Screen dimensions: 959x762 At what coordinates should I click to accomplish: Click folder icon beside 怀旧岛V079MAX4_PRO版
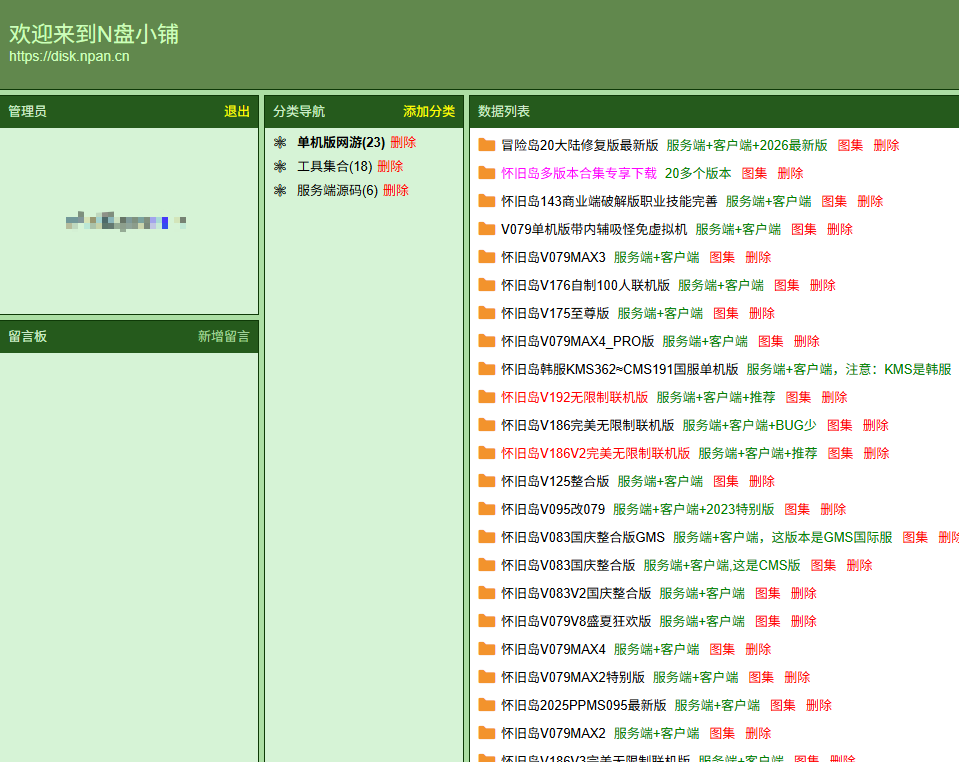(x=487, y=341)
